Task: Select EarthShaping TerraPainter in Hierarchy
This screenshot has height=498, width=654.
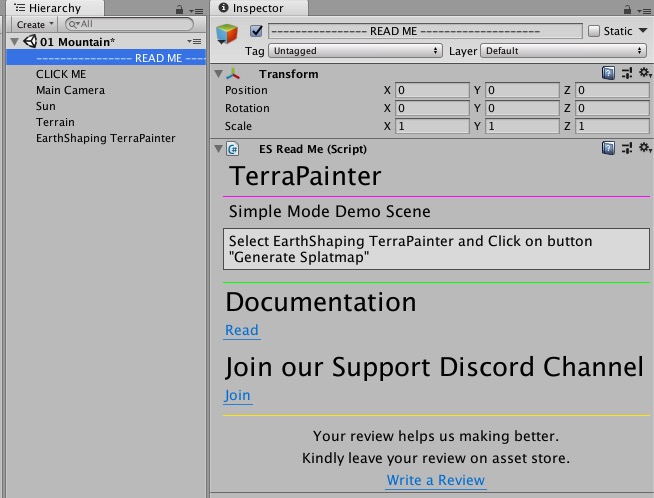Action: pyautogui.click(x=106, y=138)
